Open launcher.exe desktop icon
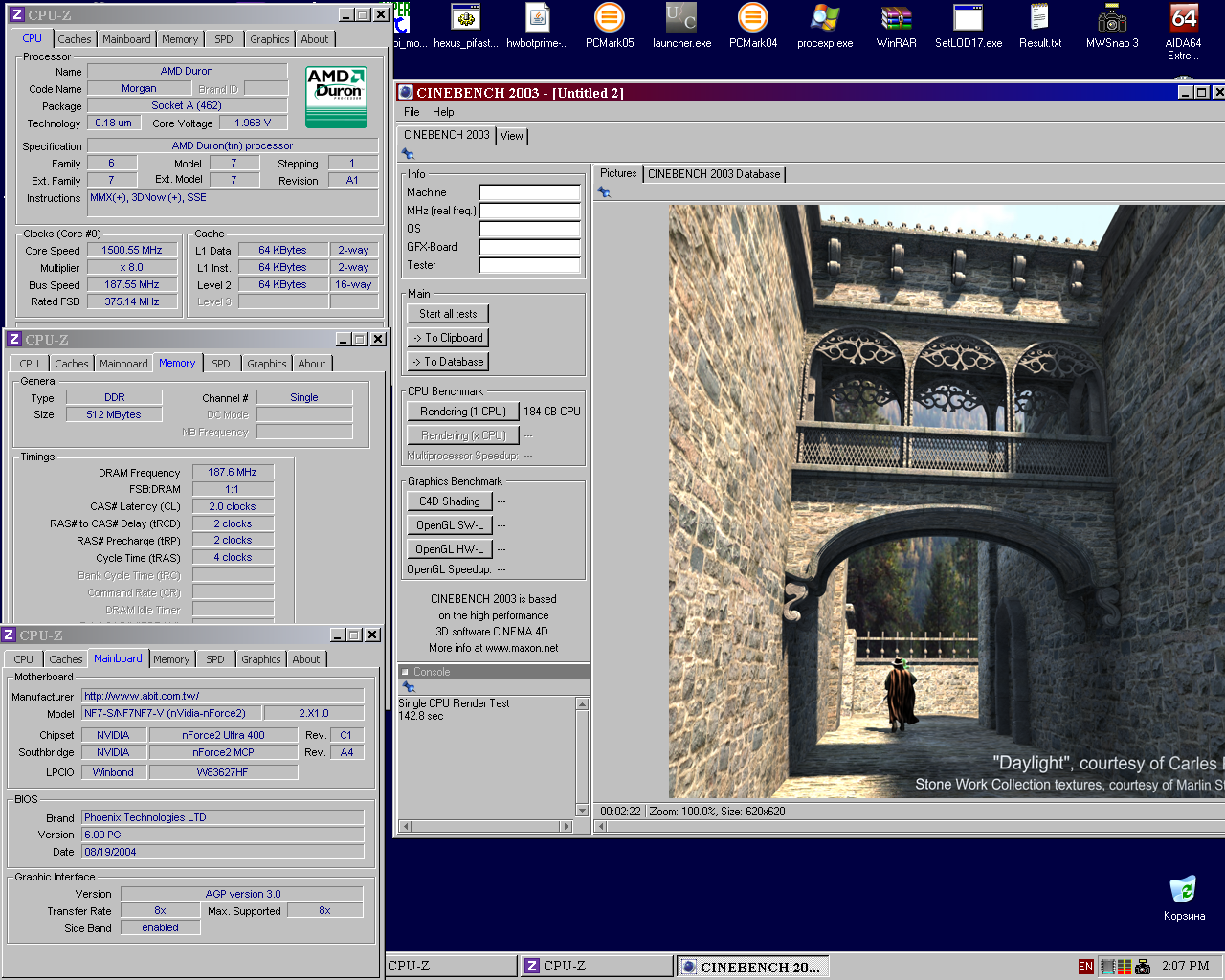The height and width of the screenshot is (980, 1225). [681, 26]
